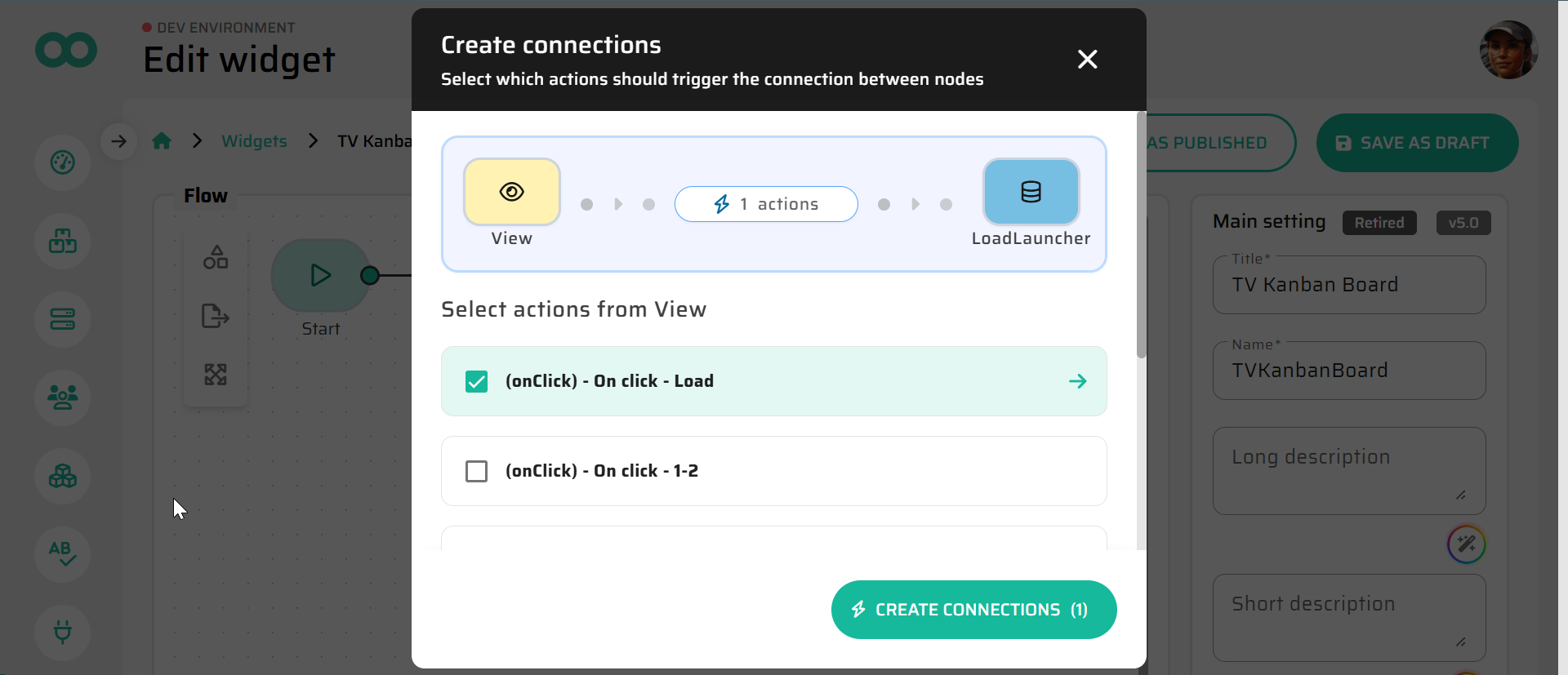Open On click - Load action arrow
Viewport: 1568px width, 675px height.
click(x=1077, y=381)
